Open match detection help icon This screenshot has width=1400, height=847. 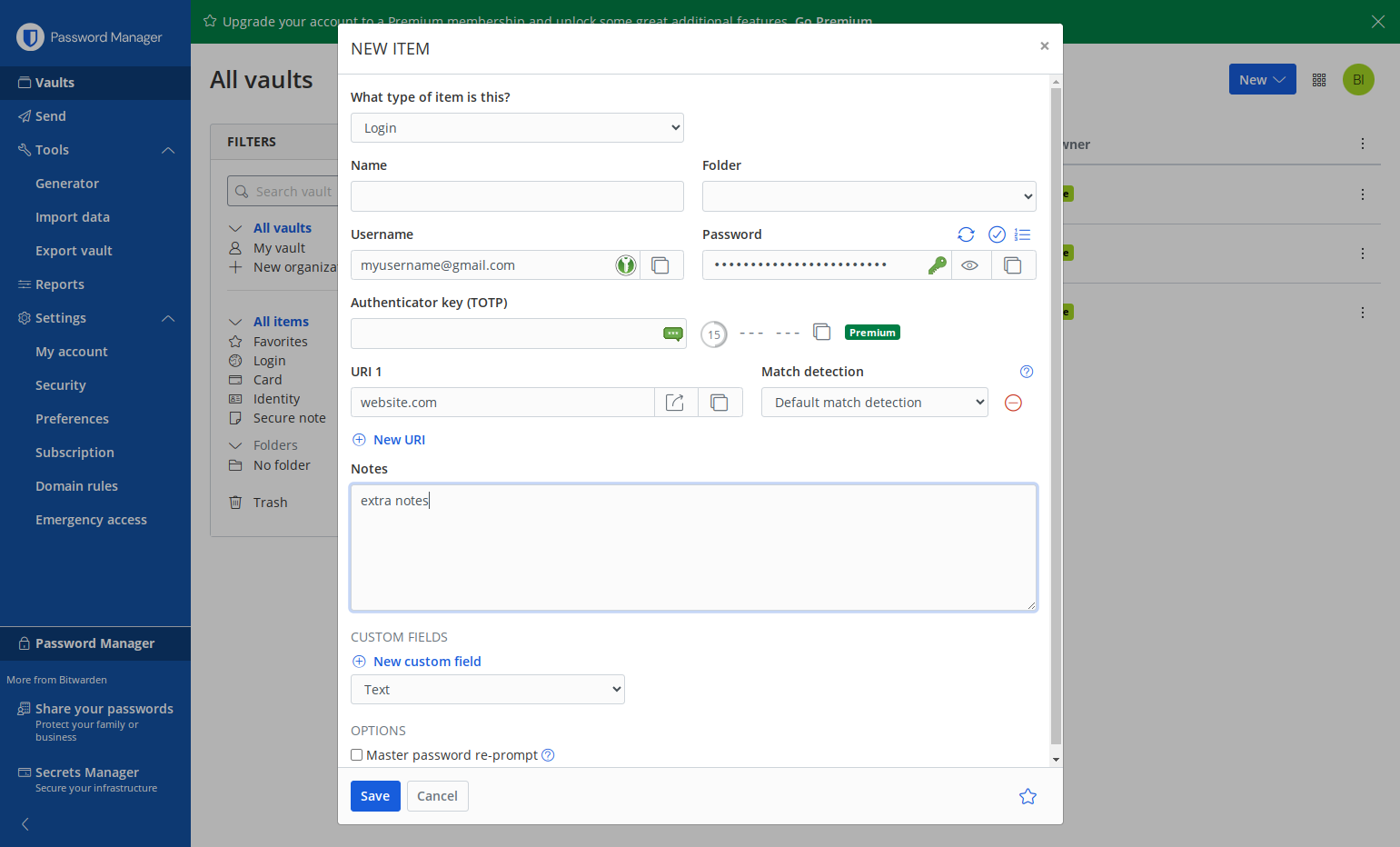click(1027, 372)
